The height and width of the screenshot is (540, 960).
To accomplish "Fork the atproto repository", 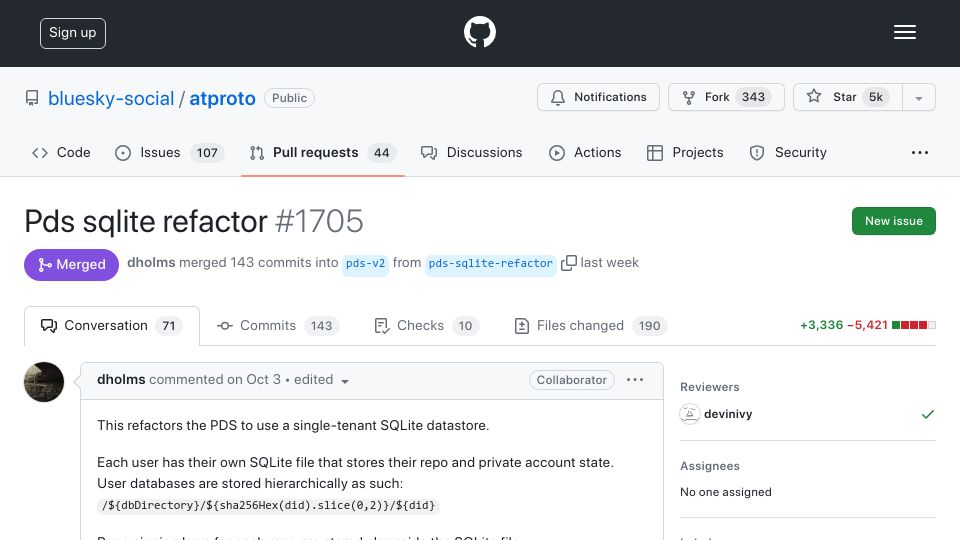I will click(x=726, y=97).
